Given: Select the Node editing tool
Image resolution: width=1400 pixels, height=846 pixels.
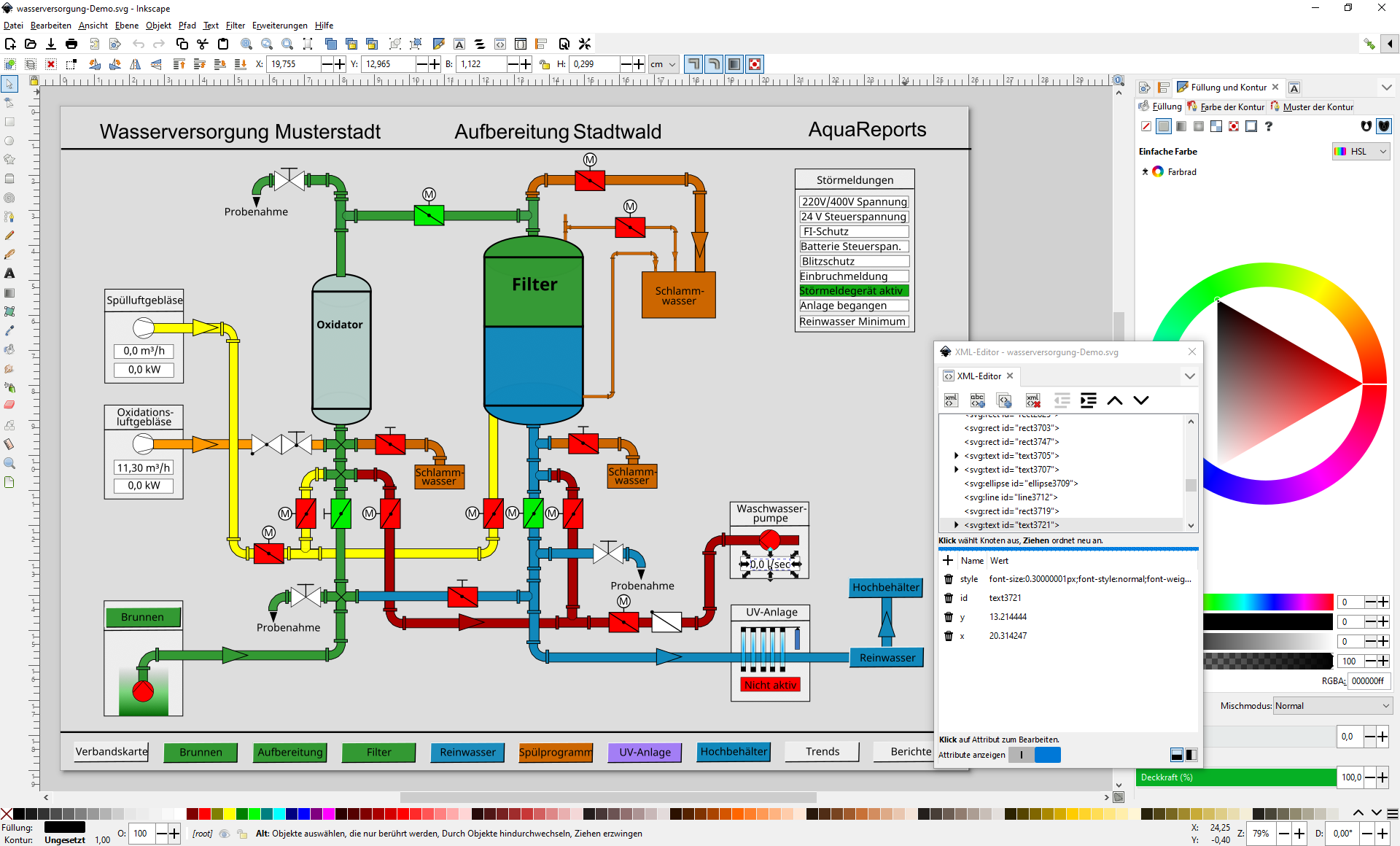Looking at the screenshot, I should (x=9, y=103).
